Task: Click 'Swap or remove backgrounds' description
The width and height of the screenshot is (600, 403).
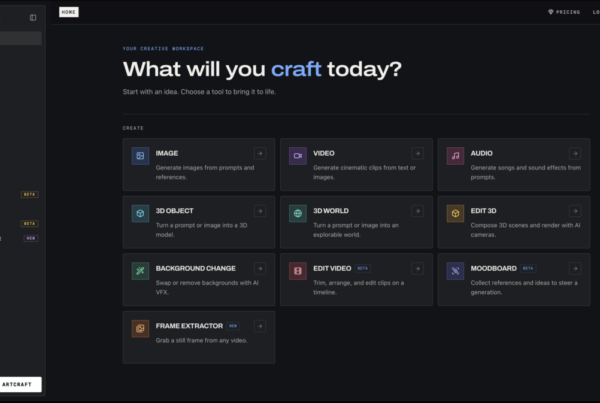Action: (207, 287)
